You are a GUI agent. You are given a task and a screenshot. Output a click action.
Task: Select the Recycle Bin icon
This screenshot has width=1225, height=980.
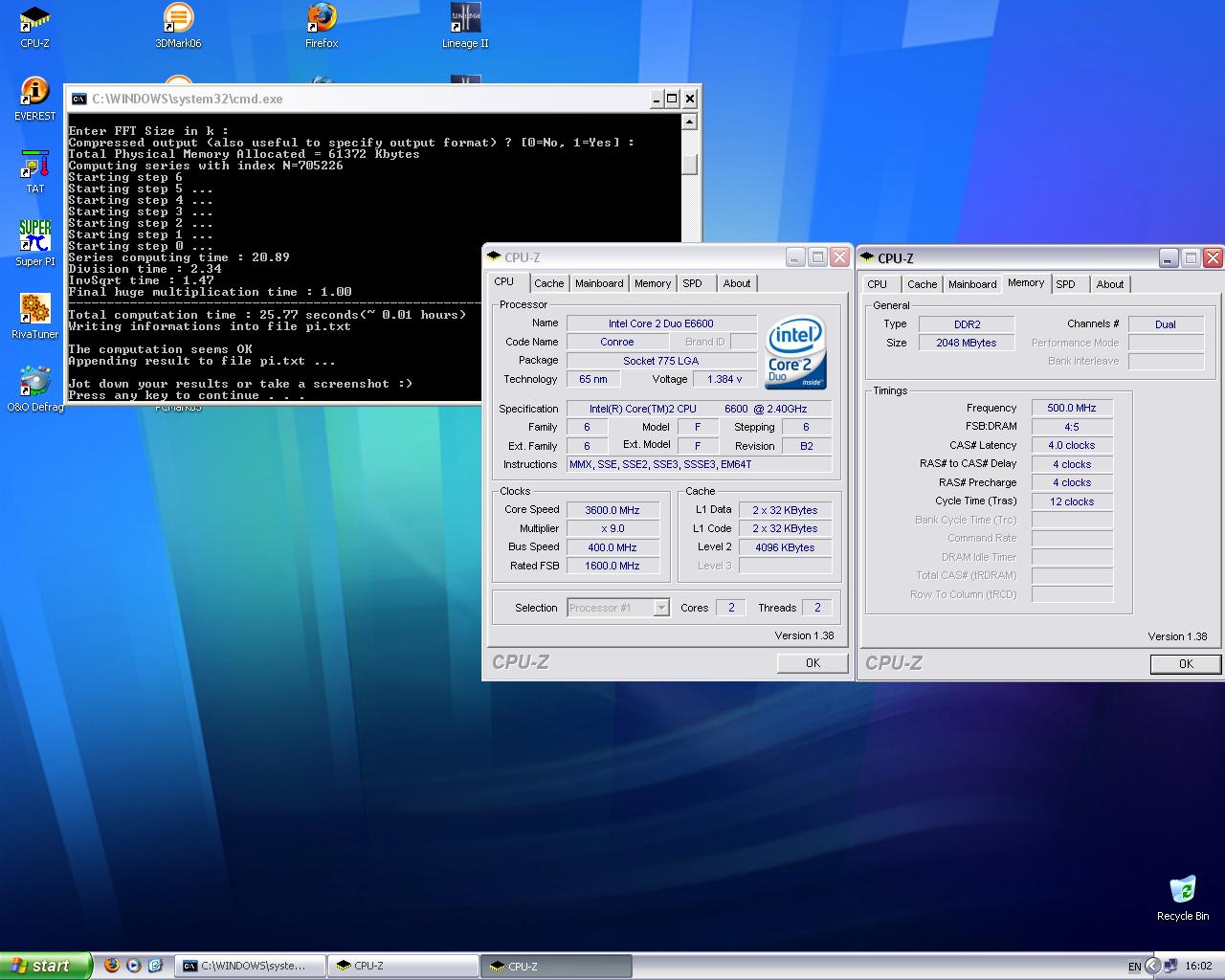(1183, 899)
